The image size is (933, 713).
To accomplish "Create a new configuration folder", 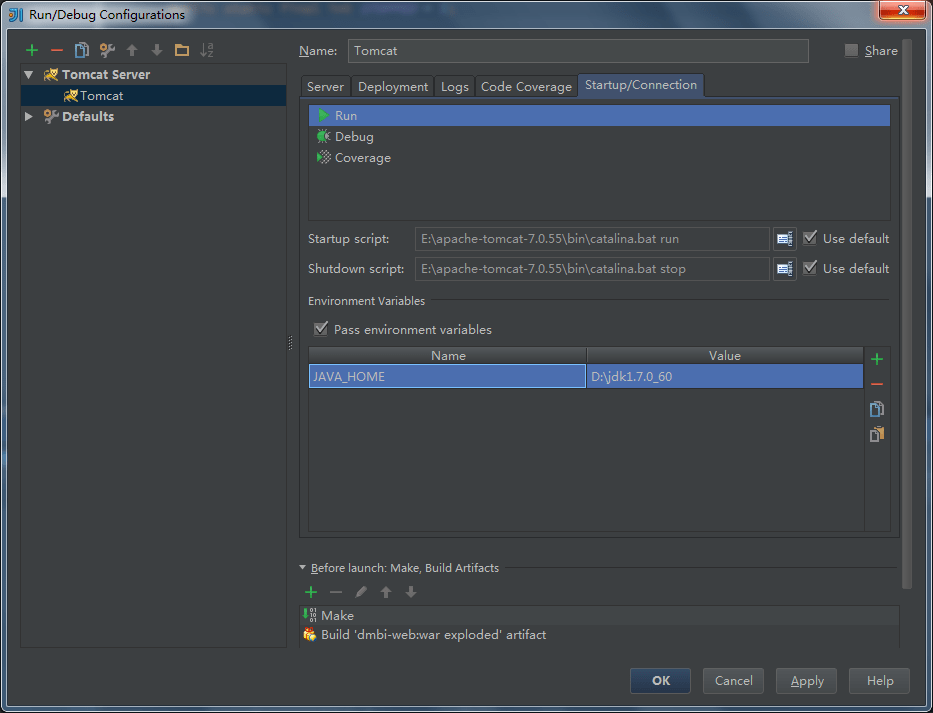I will pos(182,50).
